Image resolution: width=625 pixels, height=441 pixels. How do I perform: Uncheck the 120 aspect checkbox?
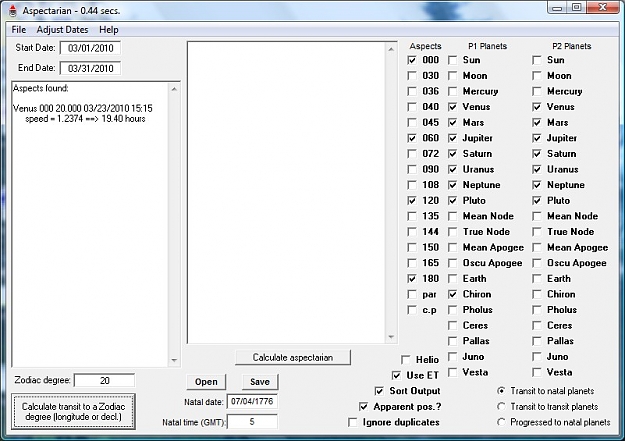coord(412,201)
